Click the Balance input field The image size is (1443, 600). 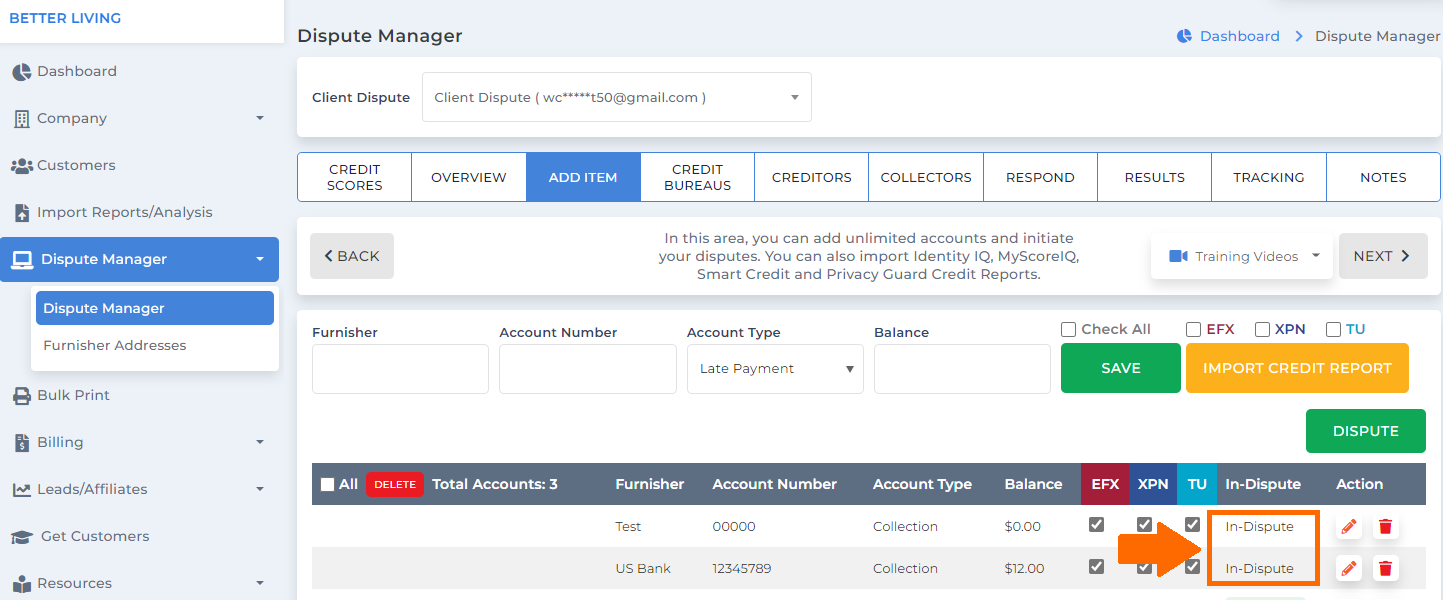coord(962,369)
